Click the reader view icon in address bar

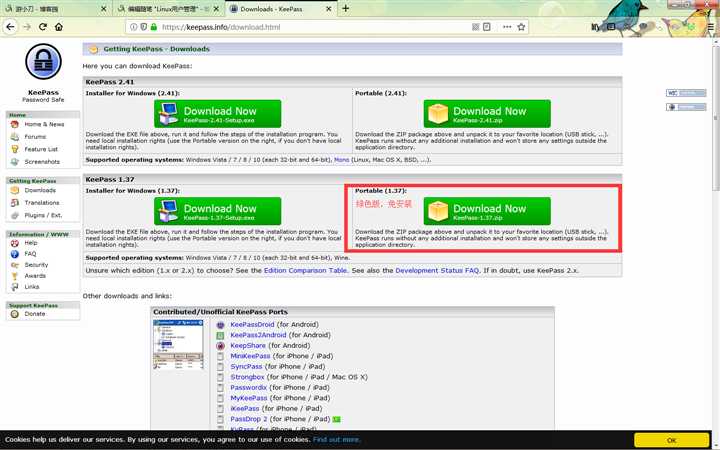tap(487, 27)
